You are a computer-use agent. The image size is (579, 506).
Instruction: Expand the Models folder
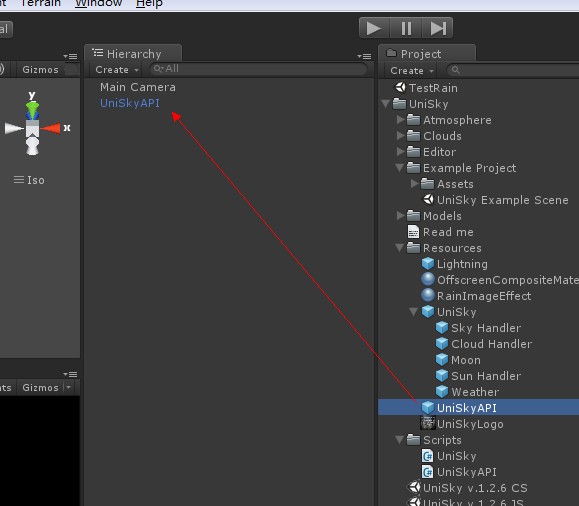[x=400, y=215]
